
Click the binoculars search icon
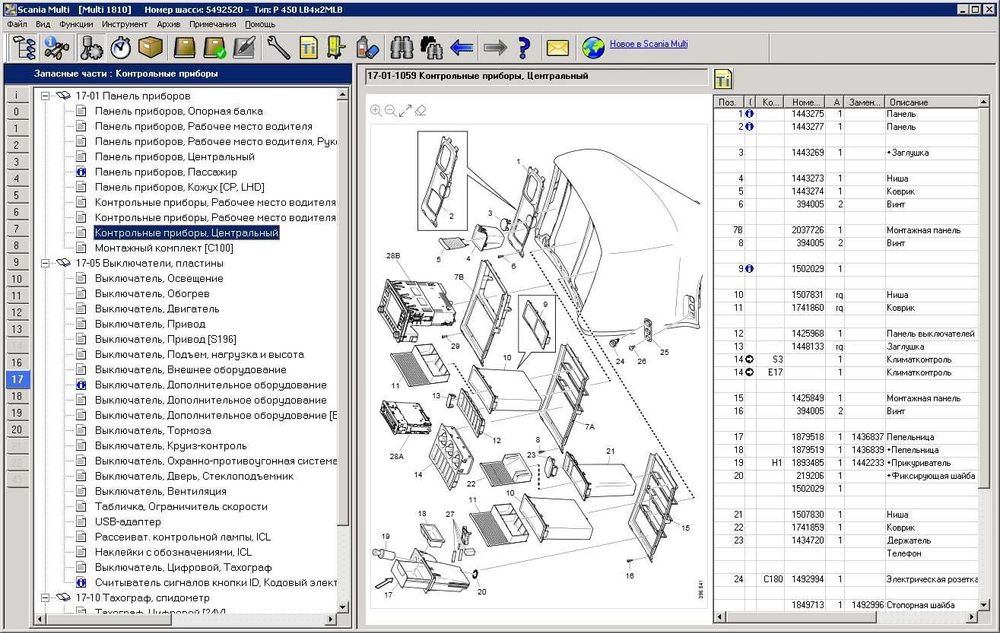[x=401, y=47]
